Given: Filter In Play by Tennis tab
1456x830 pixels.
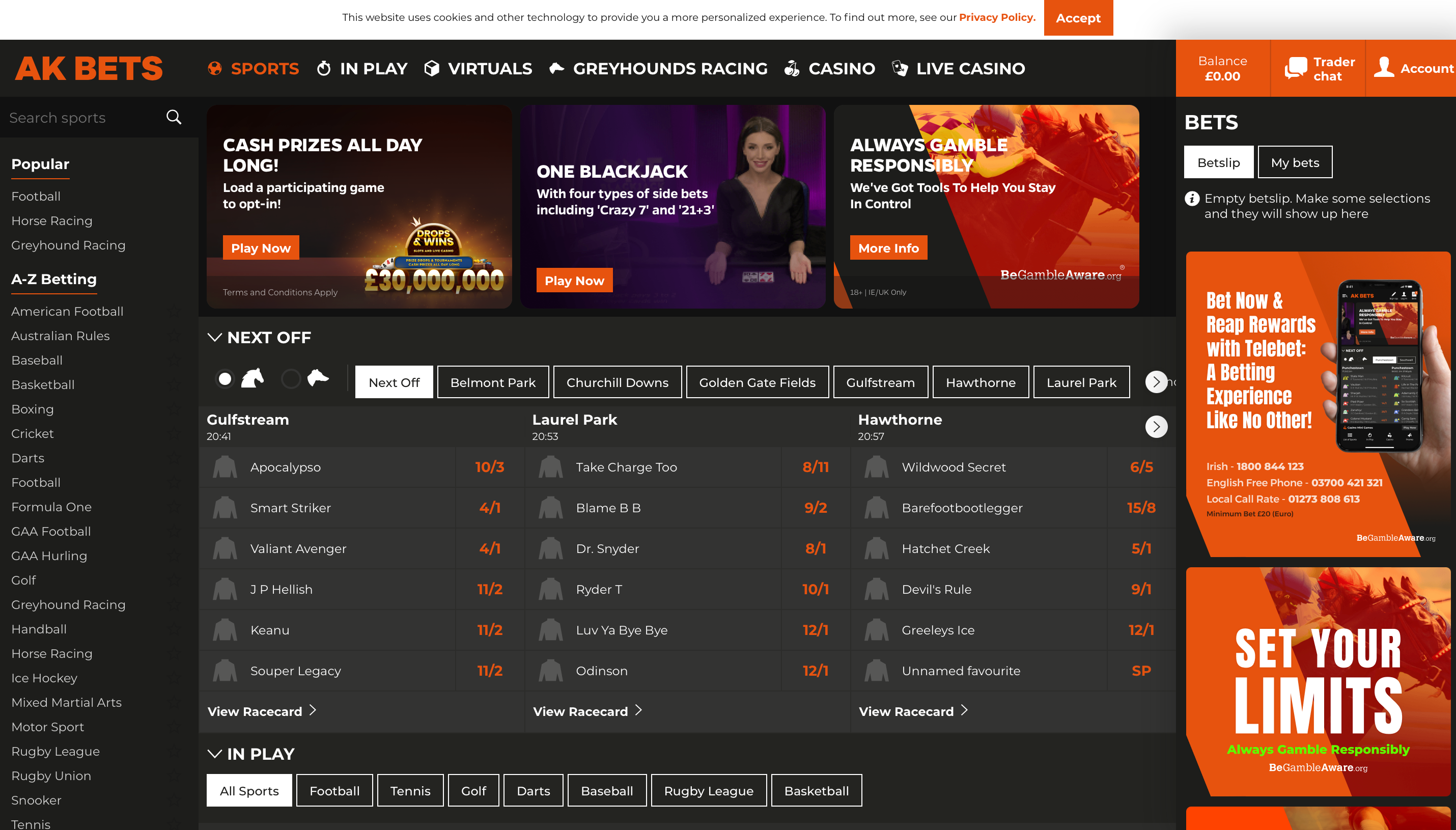Looking at the screenshot, I should [x=410, y=790].
